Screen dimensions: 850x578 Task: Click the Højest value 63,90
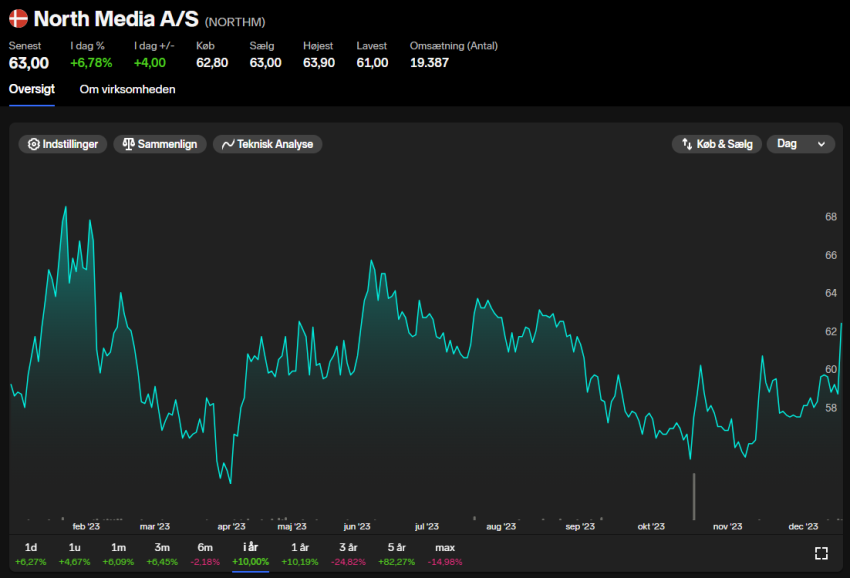coord(319,63)
